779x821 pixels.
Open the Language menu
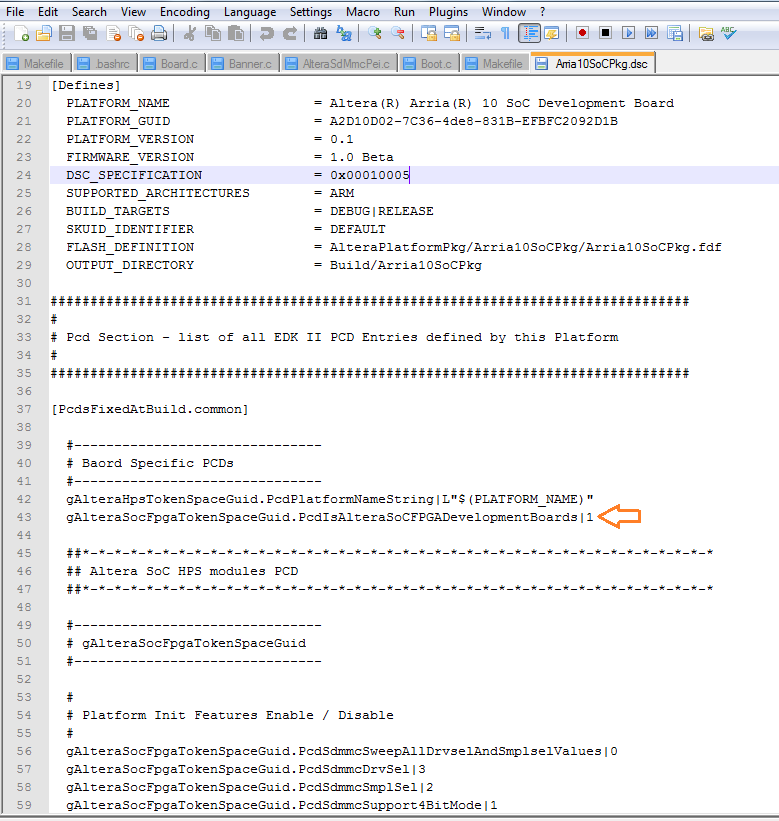(250, 12)
